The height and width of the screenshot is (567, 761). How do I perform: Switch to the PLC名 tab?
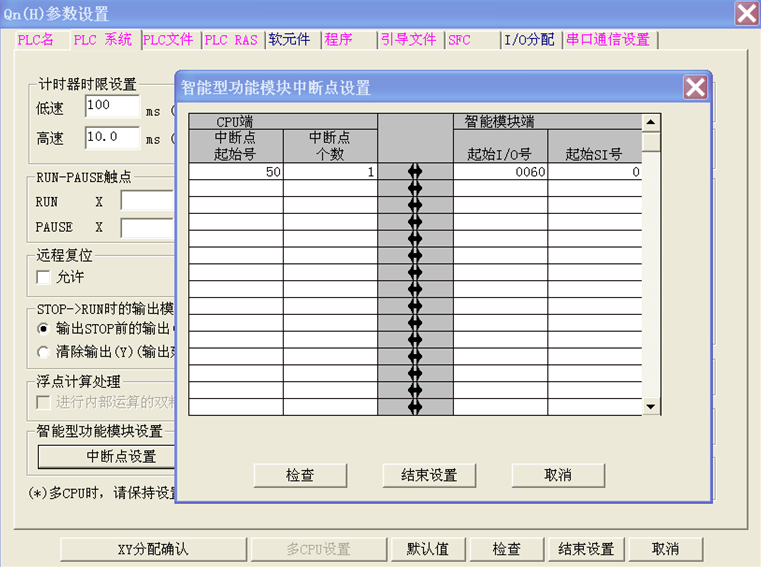[x=37, y=40]
